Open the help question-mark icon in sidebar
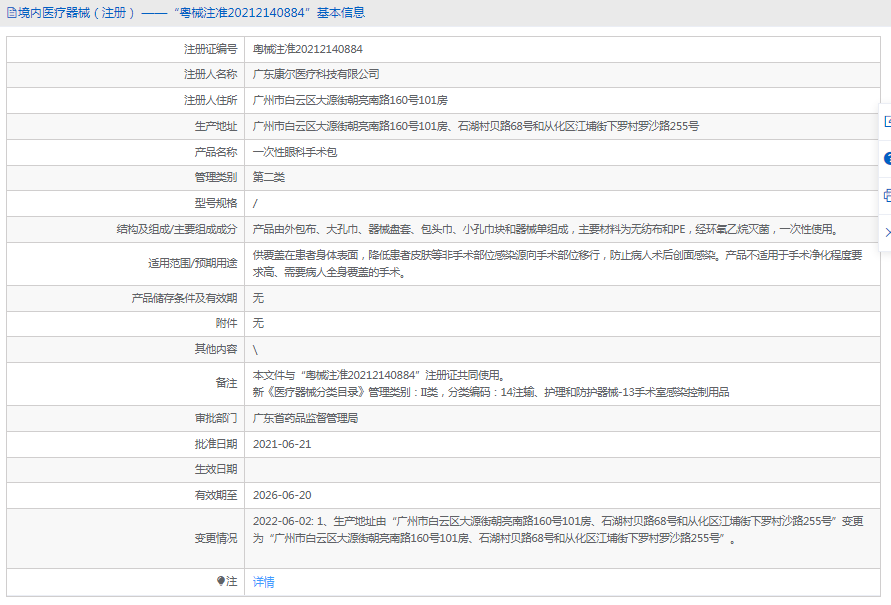891x605 pixels. (886, 158)
